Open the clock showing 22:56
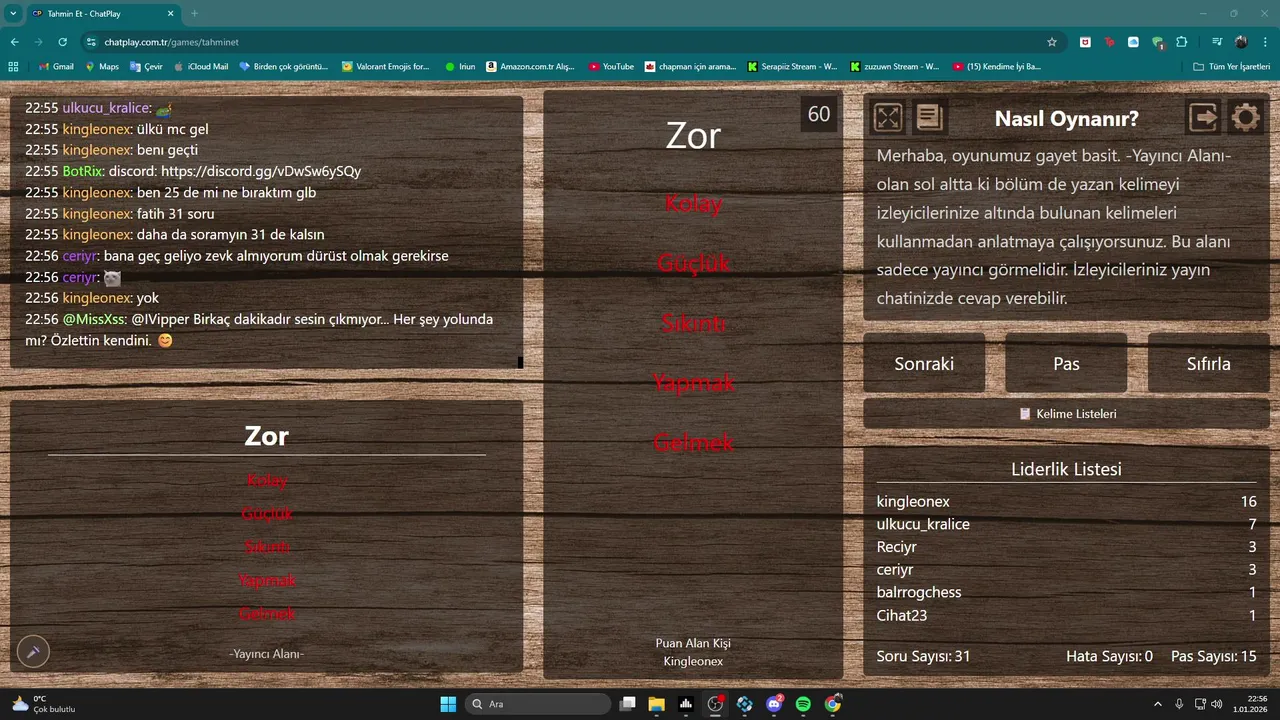The height and width of the screenshot is (720, 1280). point(1249,704)
